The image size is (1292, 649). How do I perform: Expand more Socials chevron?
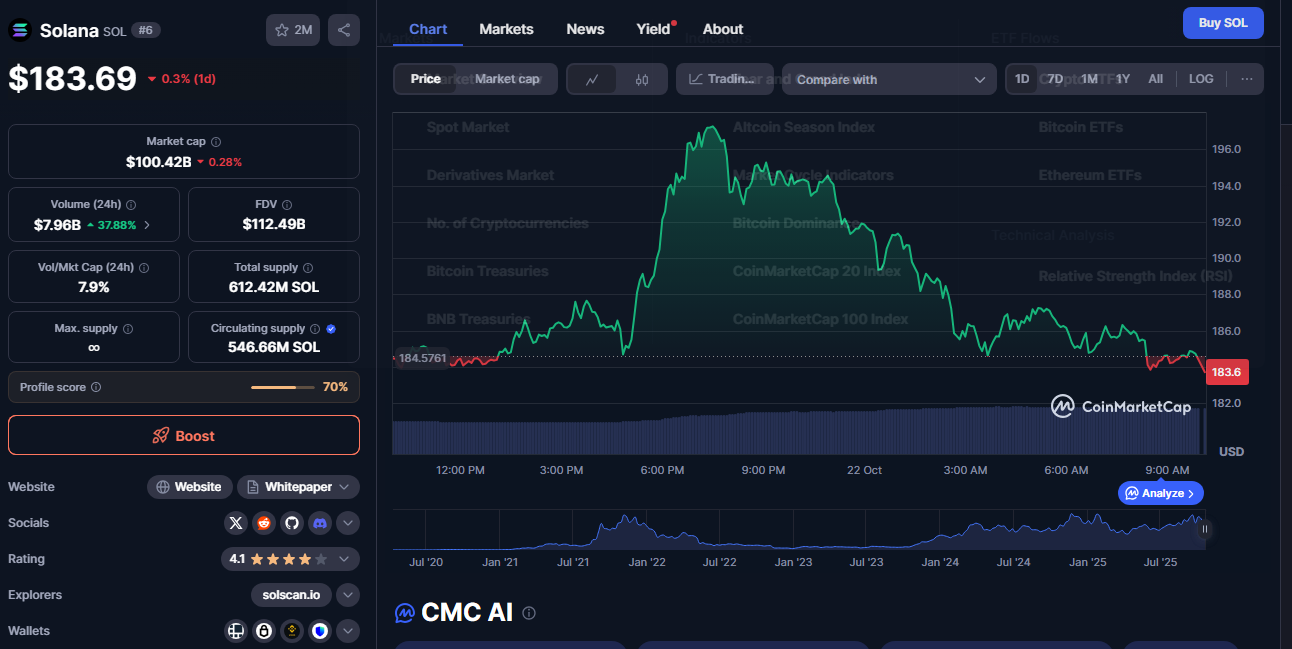coord(348,523)
